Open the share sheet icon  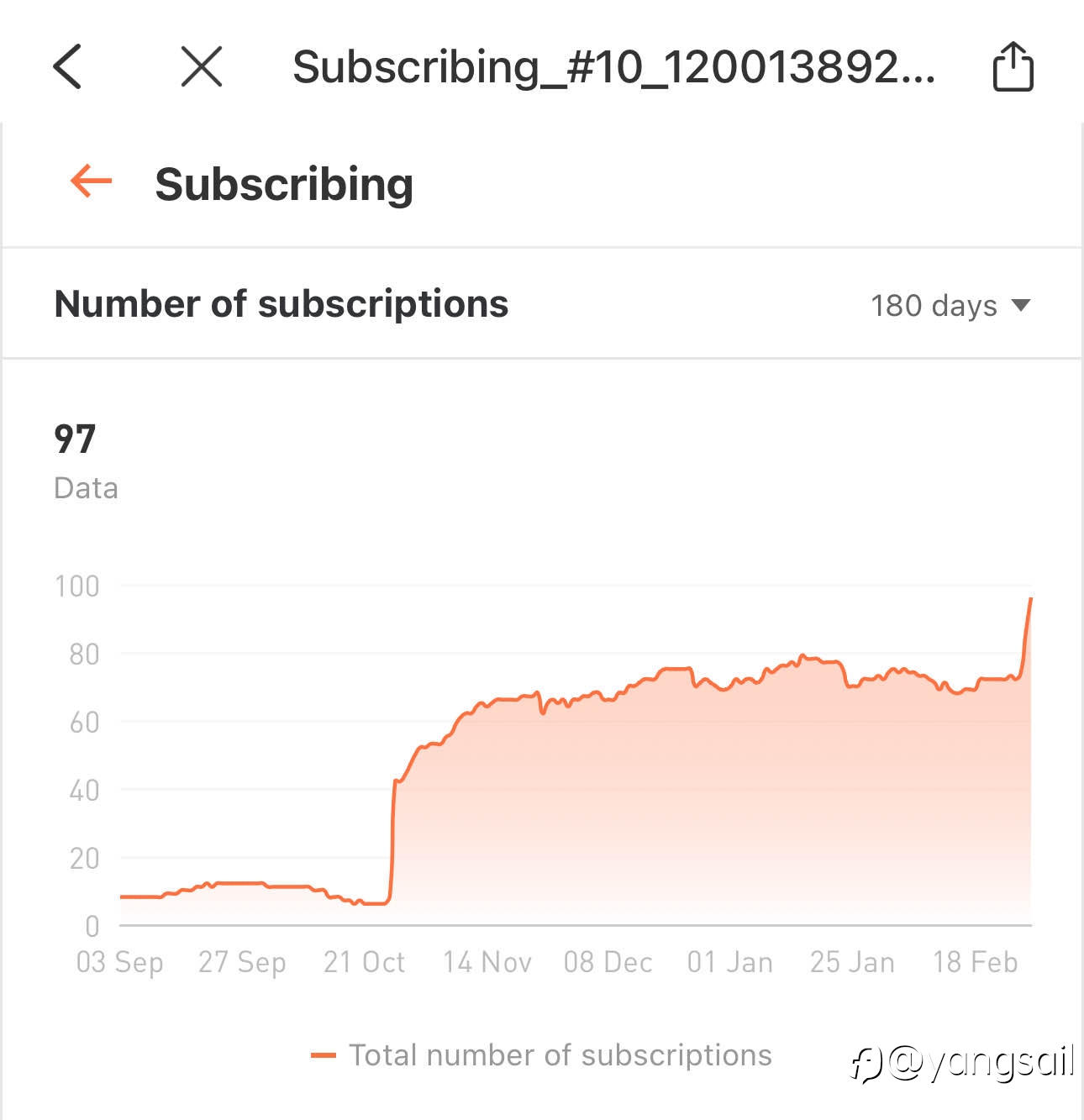click(x=1013, y=66)
